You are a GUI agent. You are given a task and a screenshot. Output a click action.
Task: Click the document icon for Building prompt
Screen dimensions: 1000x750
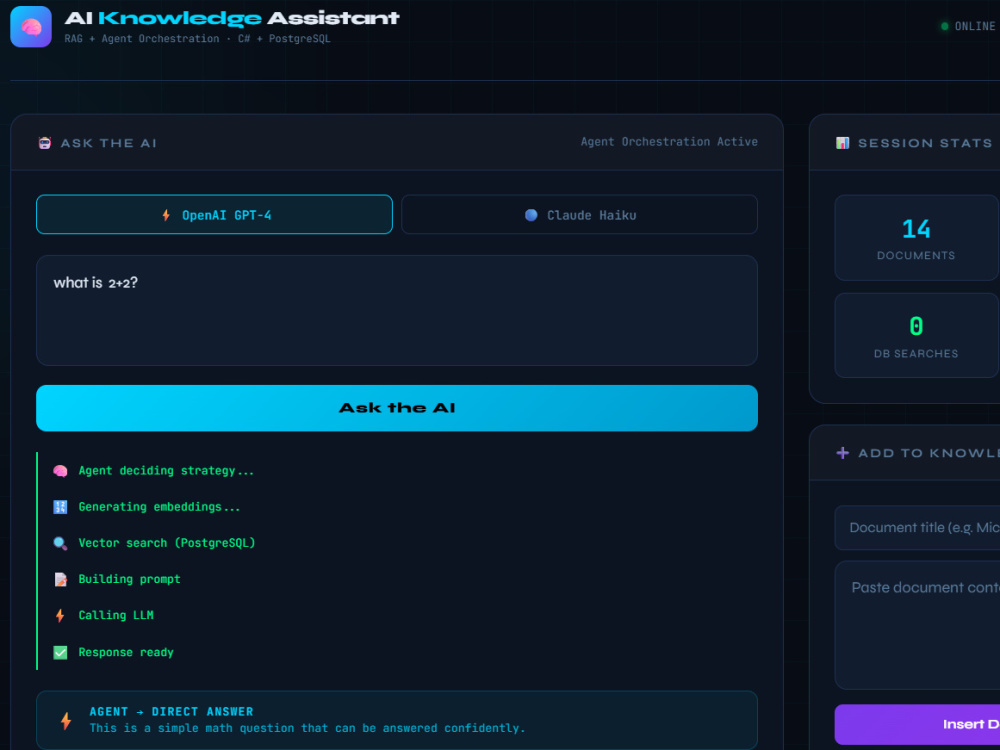click(x=60, y=579)
